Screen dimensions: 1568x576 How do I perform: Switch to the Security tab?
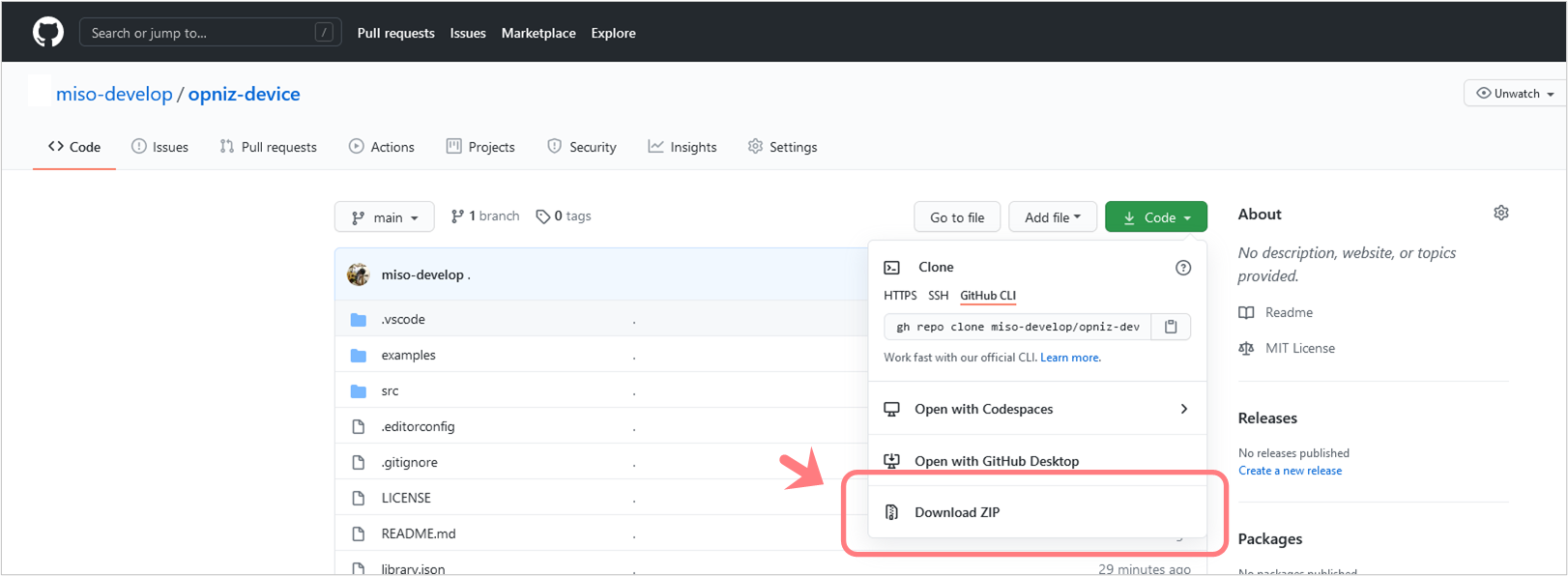[581, 147]
